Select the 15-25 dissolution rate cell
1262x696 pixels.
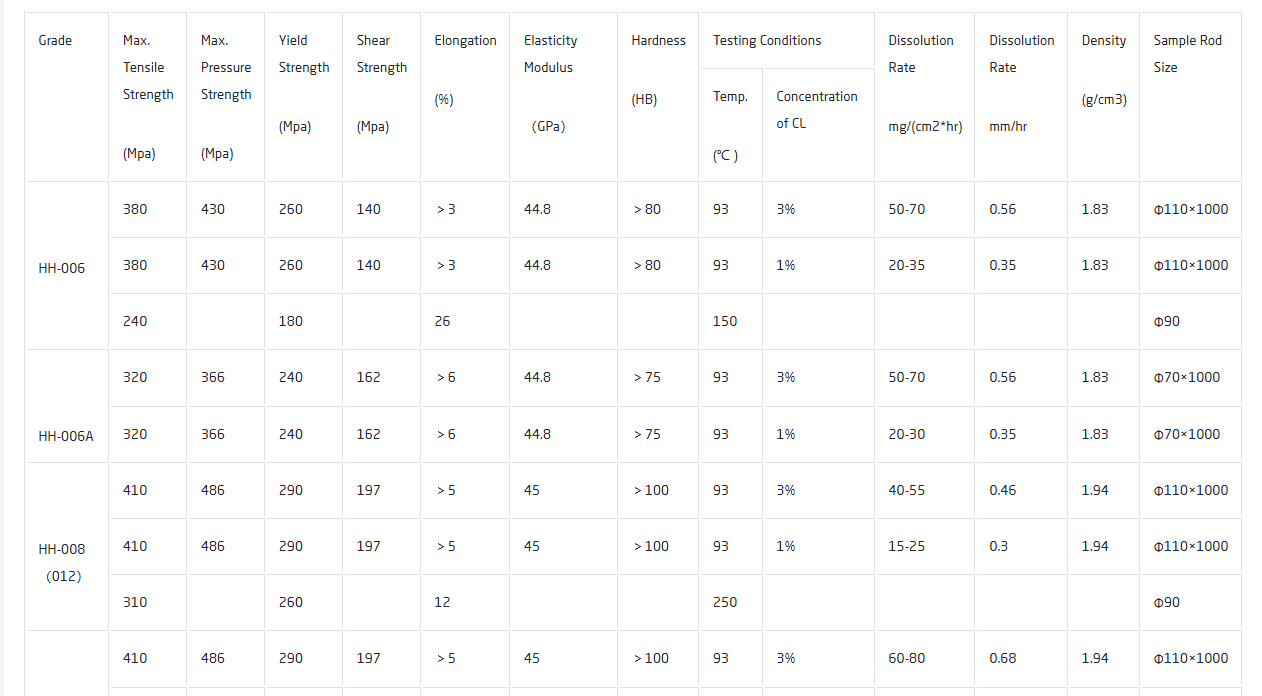coord(924,546)
